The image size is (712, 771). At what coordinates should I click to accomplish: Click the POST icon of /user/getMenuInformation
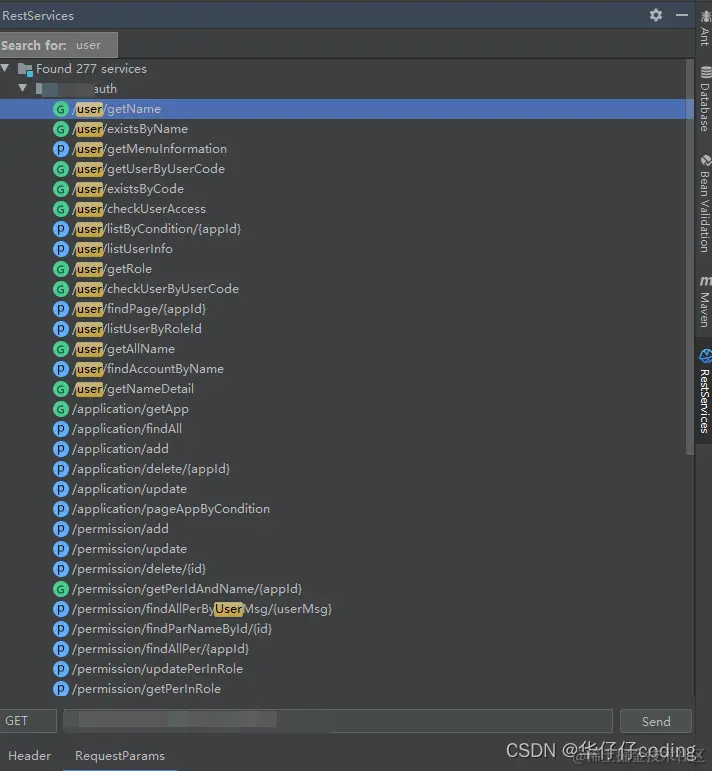[60, 149]
